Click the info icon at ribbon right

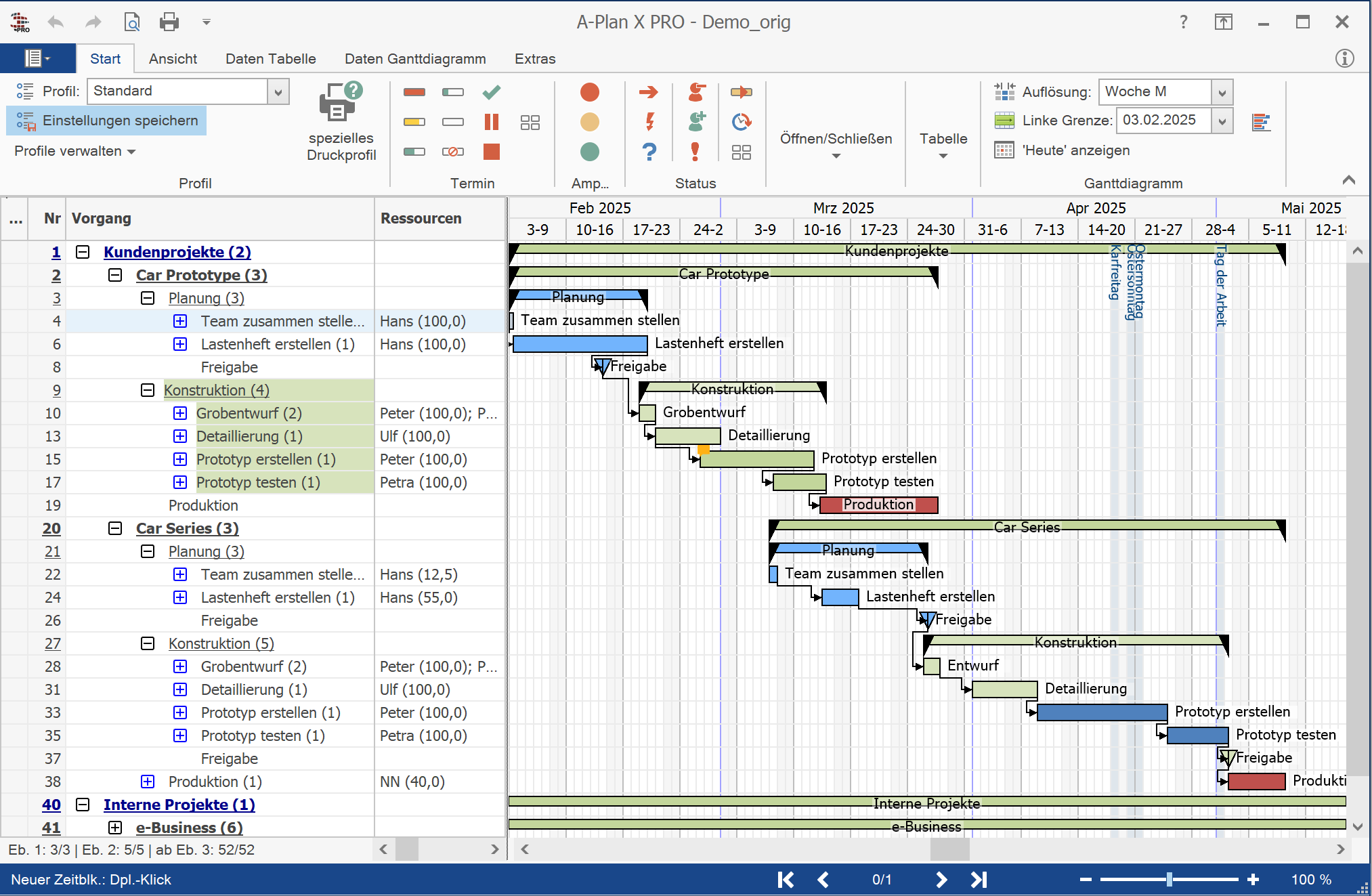coord(1344,58)
